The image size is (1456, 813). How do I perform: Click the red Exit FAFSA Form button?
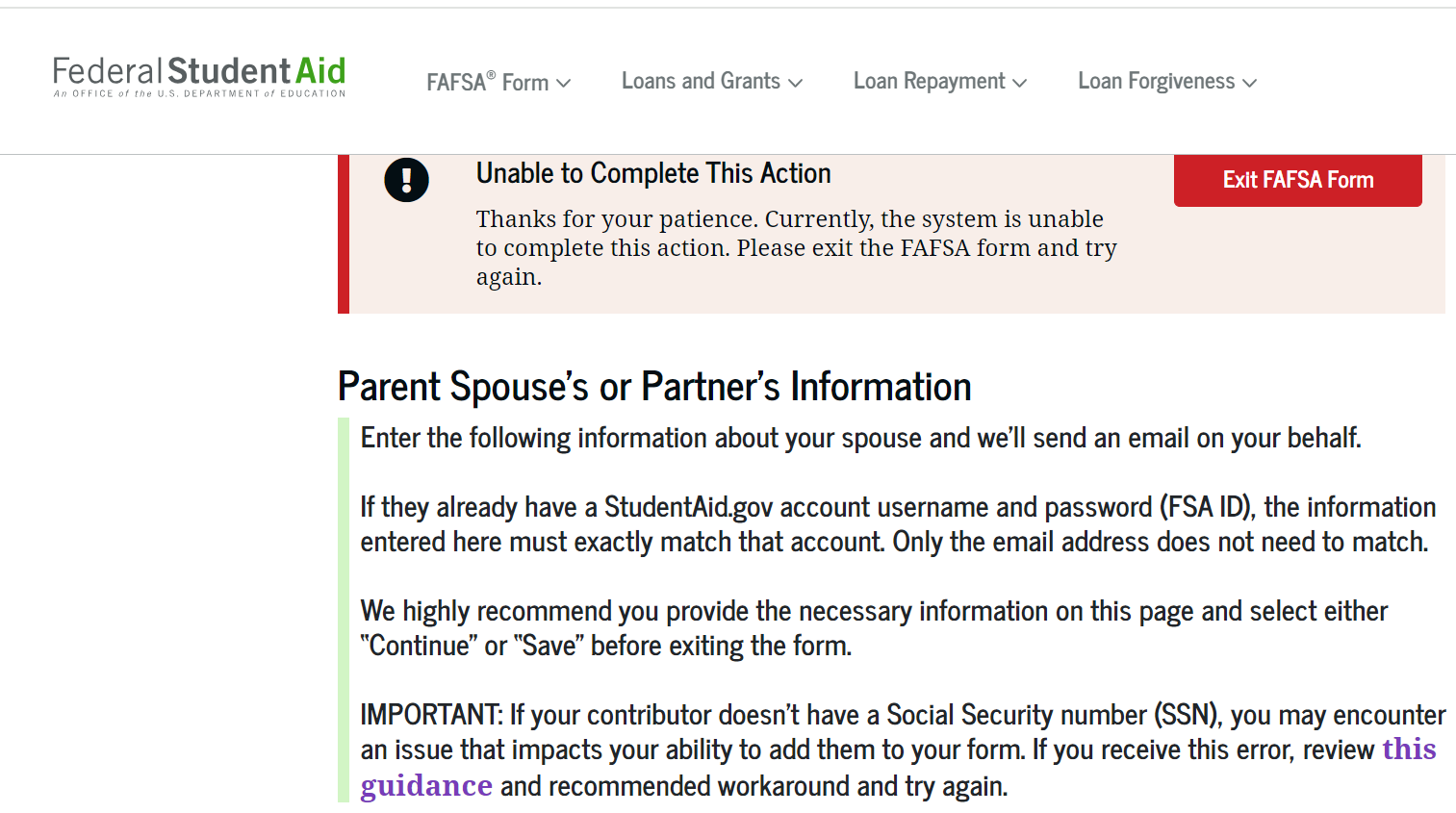coord(1298,180)
